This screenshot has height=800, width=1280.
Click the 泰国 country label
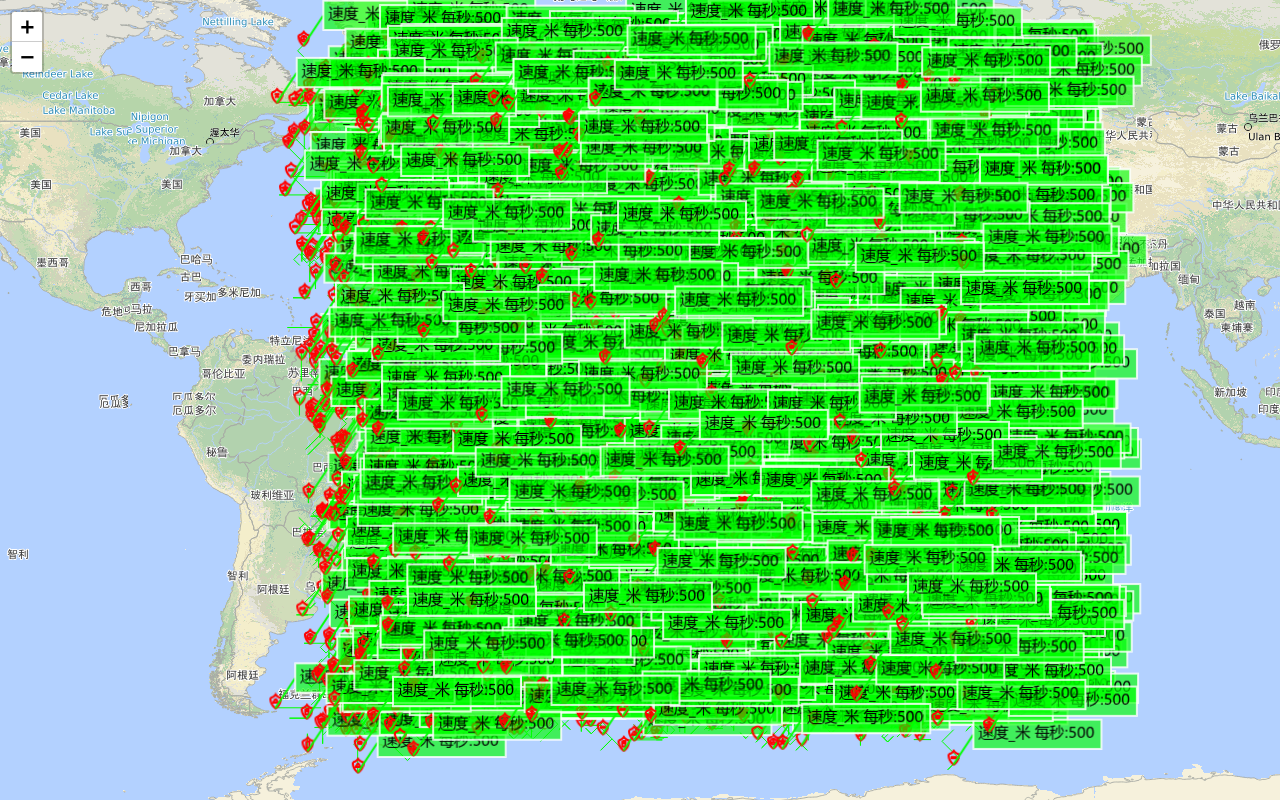point(1214,313)
